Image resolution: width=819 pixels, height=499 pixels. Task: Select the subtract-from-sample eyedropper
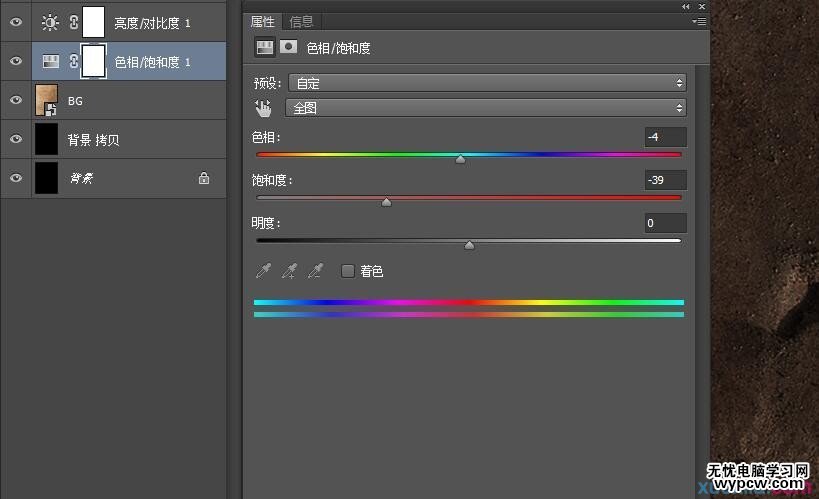click(x=315, y=271)
